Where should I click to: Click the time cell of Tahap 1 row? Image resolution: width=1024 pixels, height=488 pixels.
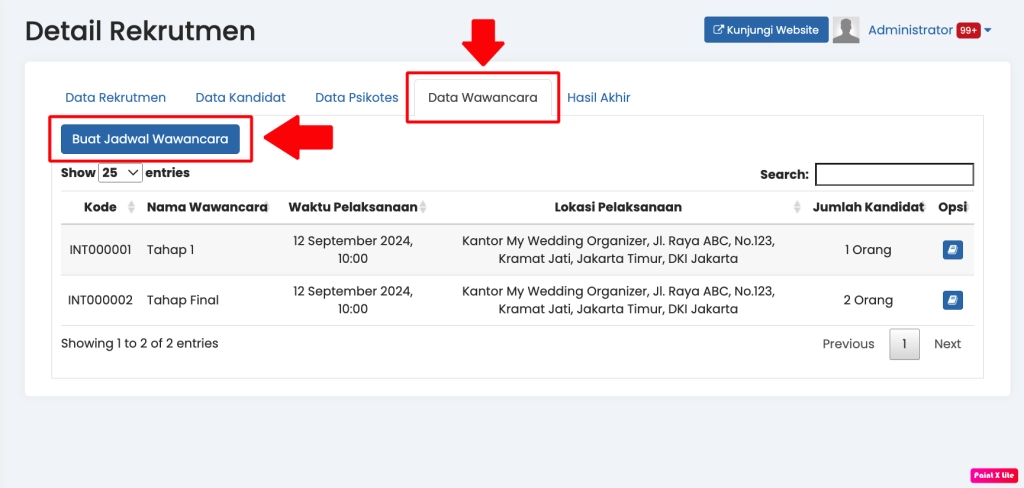pyautogui.click(x=353, y=250)
